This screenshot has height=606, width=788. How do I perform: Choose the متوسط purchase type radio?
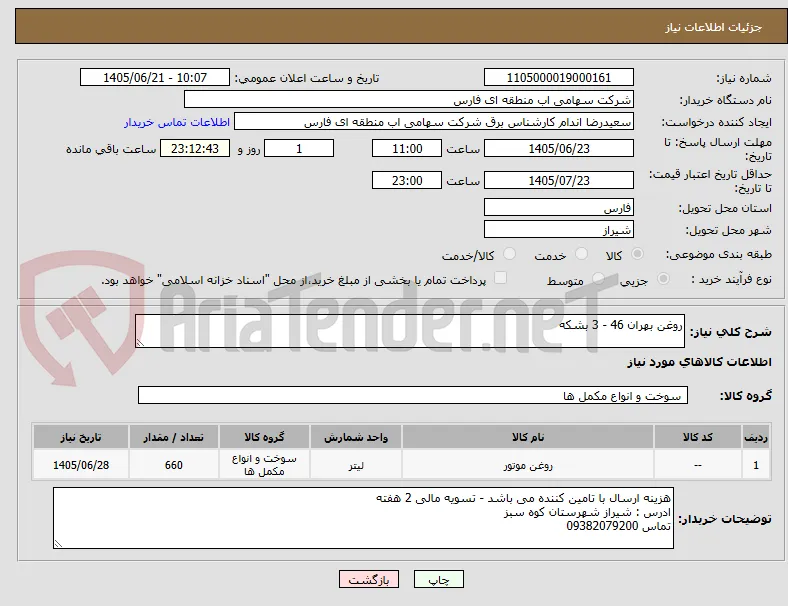pos(598,279)
